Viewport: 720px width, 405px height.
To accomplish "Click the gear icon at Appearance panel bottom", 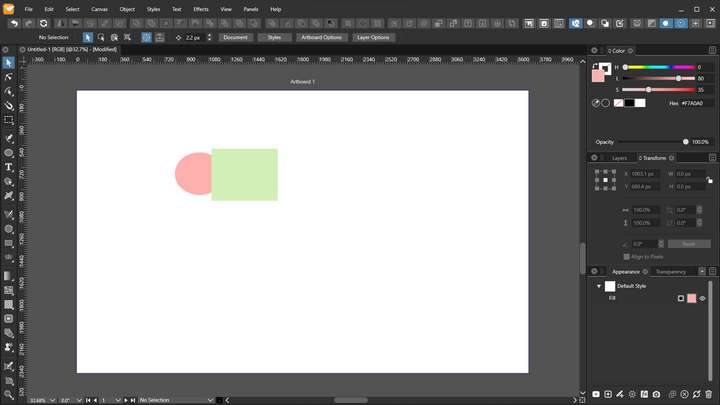I will pos(632,394).
